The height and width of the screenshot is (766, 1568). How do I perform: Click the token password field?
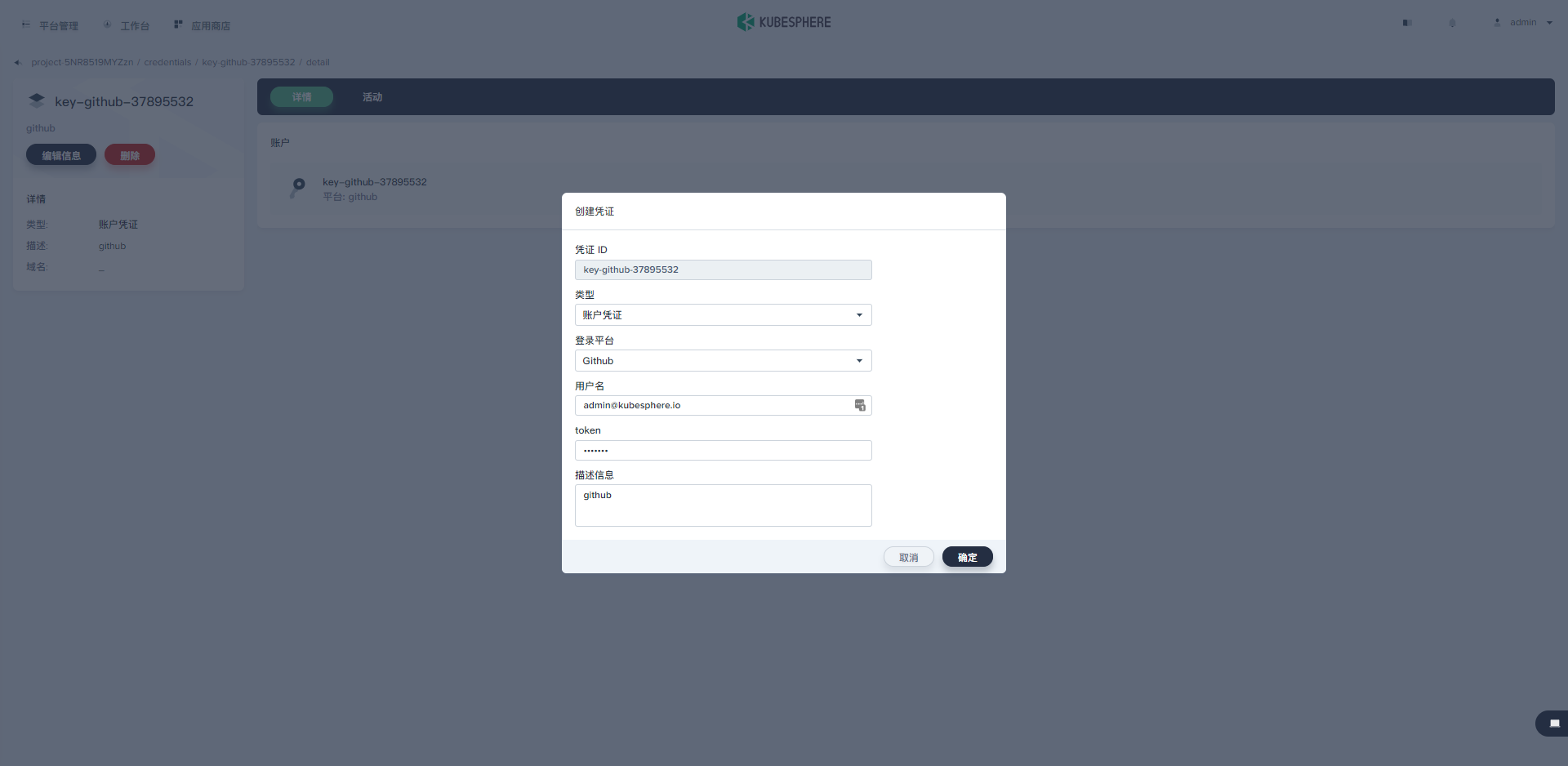pos(724,450)
